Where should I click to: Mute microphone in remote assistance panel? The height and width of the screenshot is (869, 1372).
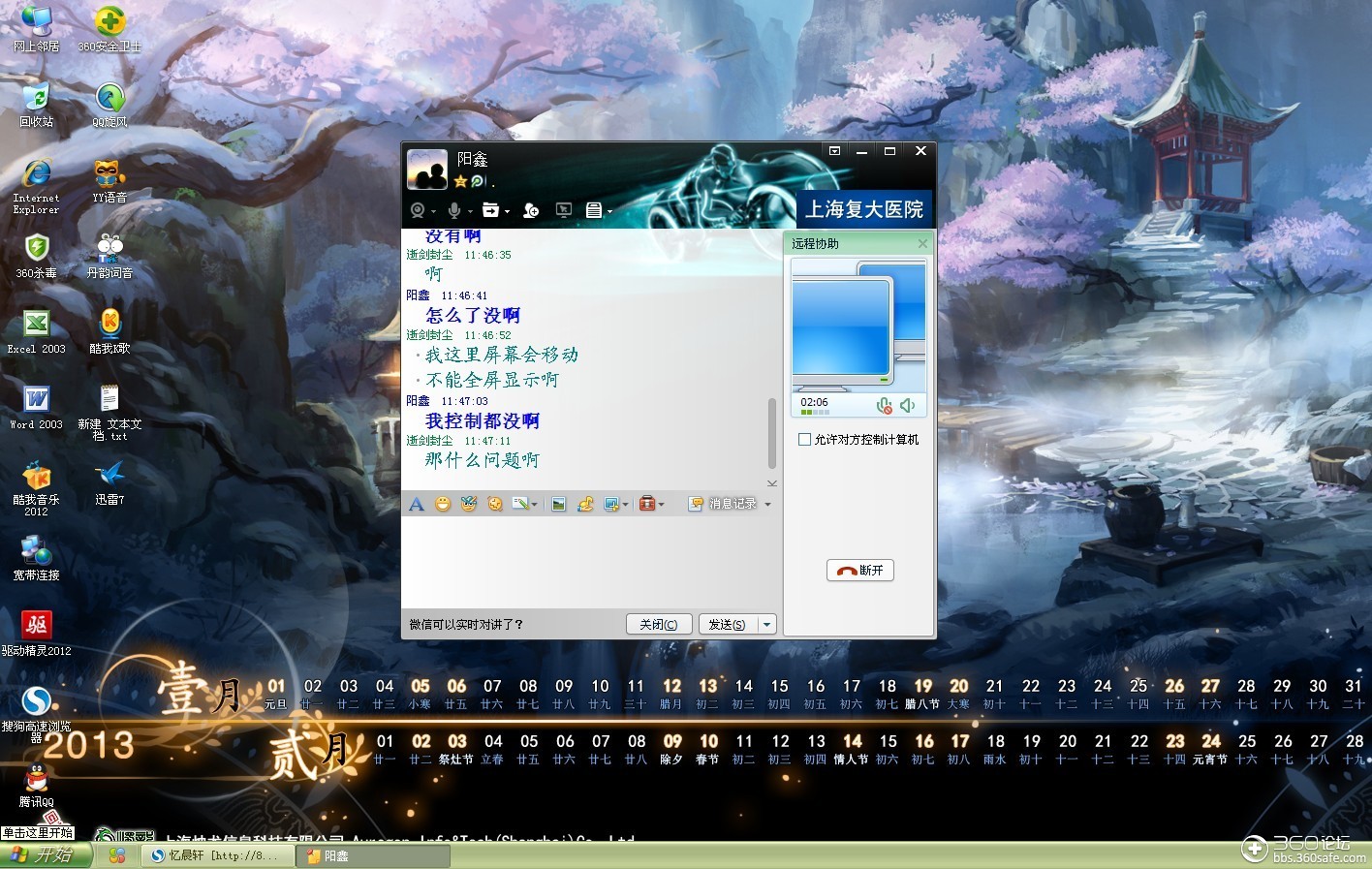tap(884, 405)
